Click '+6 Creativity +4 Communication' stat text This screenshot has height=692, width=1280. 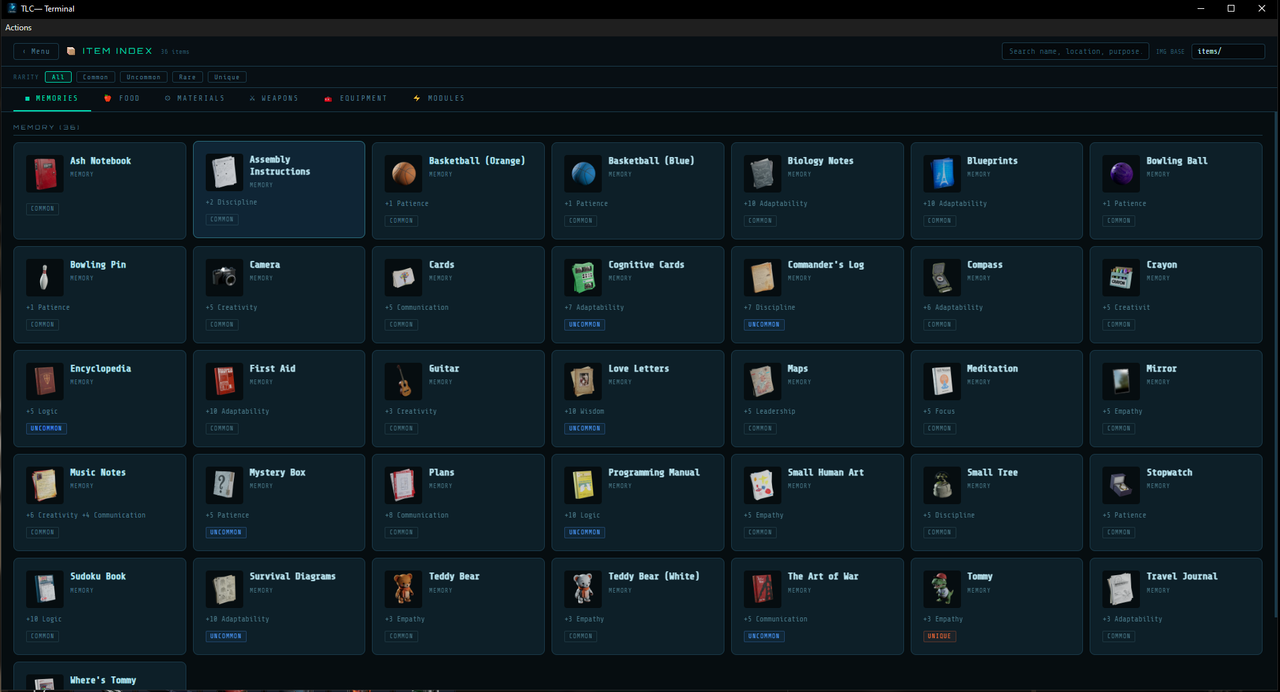pos(86,515)
